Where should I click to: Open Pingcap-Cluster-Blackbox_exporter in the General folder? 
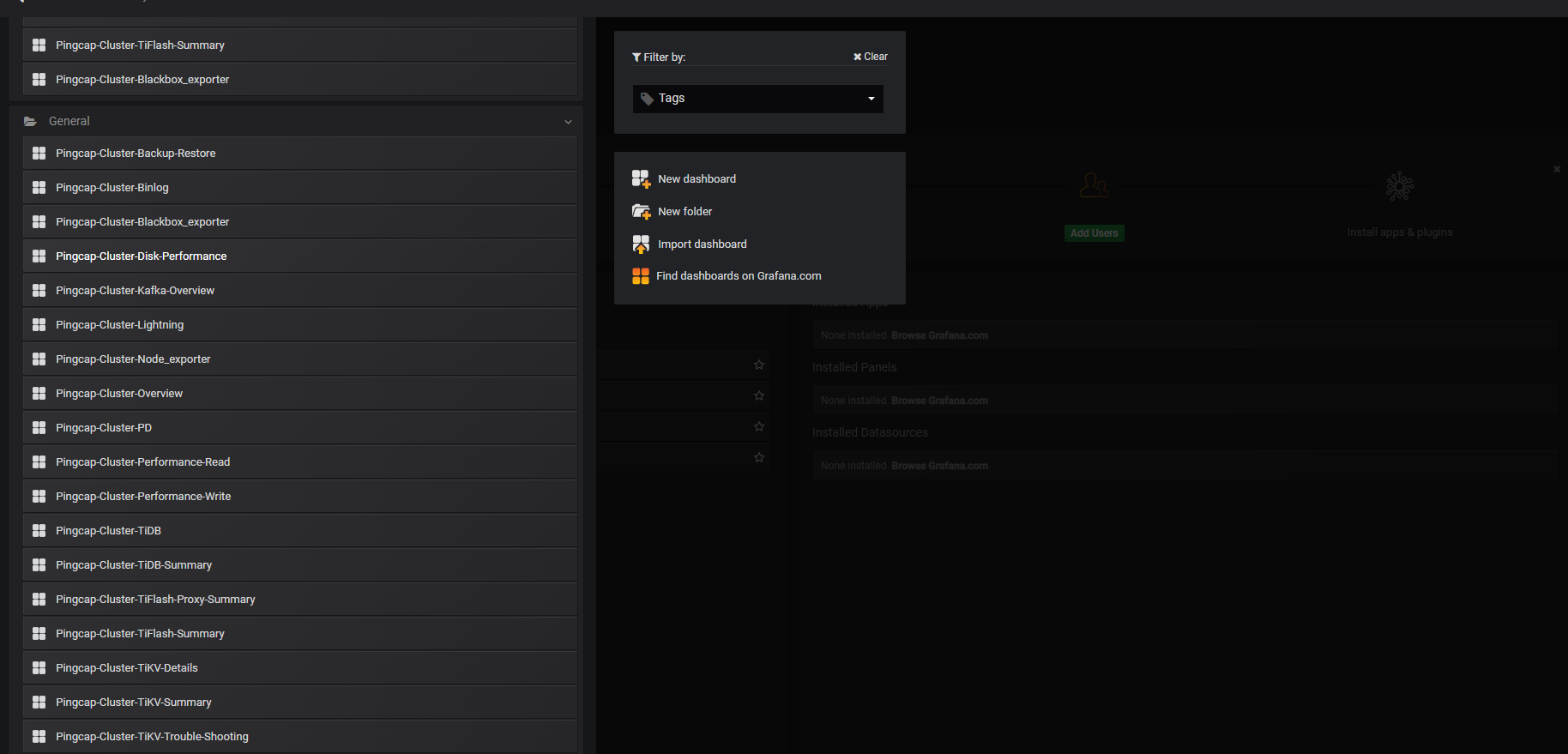pyautogui.click(x=299, y=222)
